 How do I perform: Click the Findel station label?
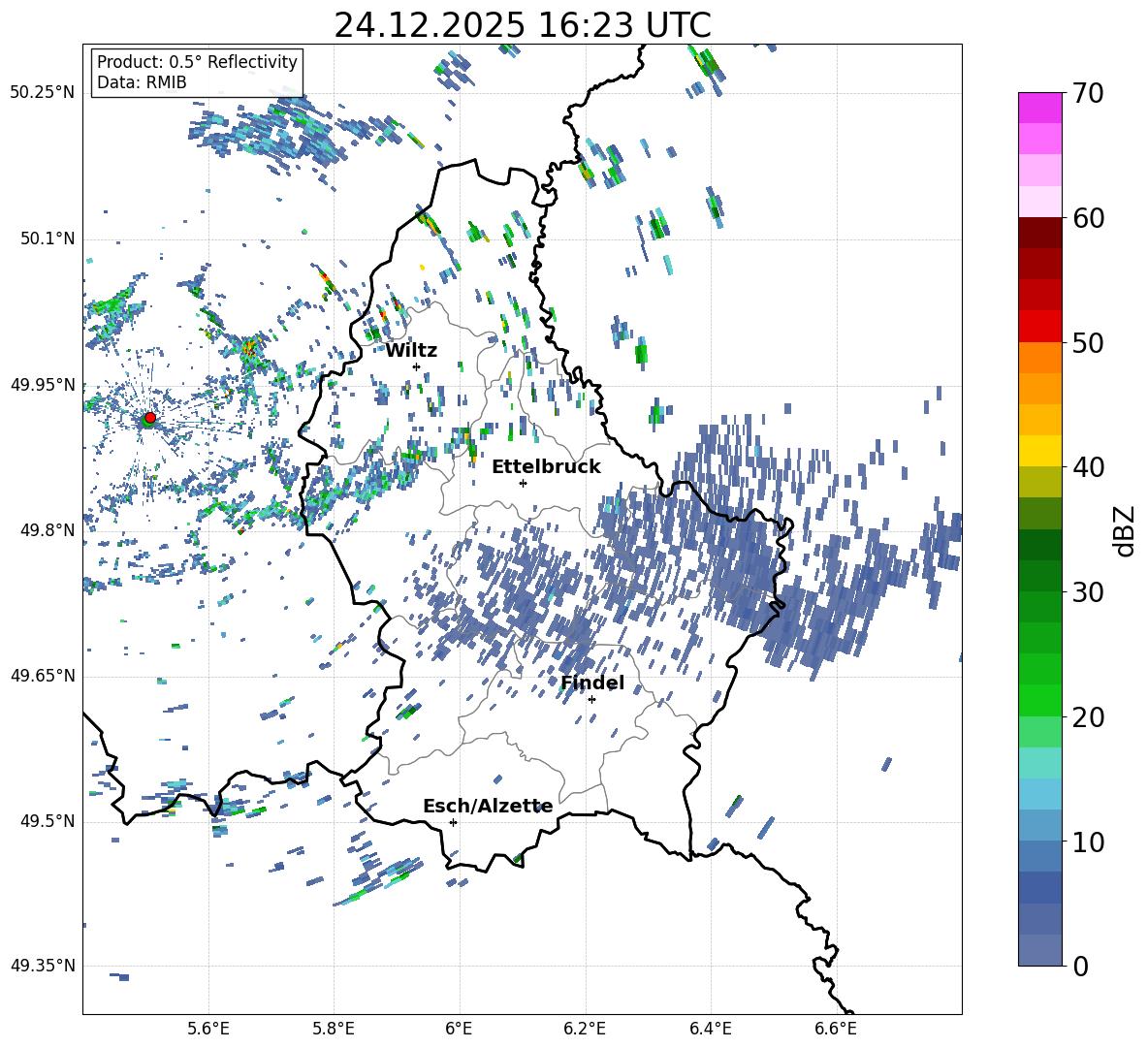[x=592, y=683]
